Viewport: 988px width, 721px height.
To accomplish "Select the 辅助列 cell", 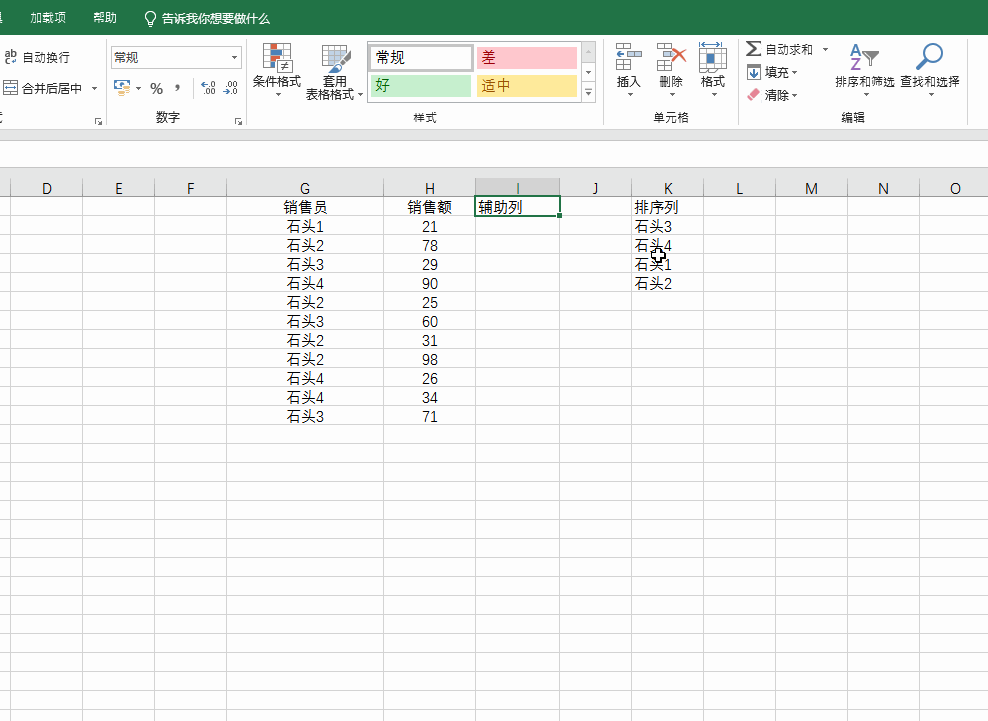I will click(517, 207).
